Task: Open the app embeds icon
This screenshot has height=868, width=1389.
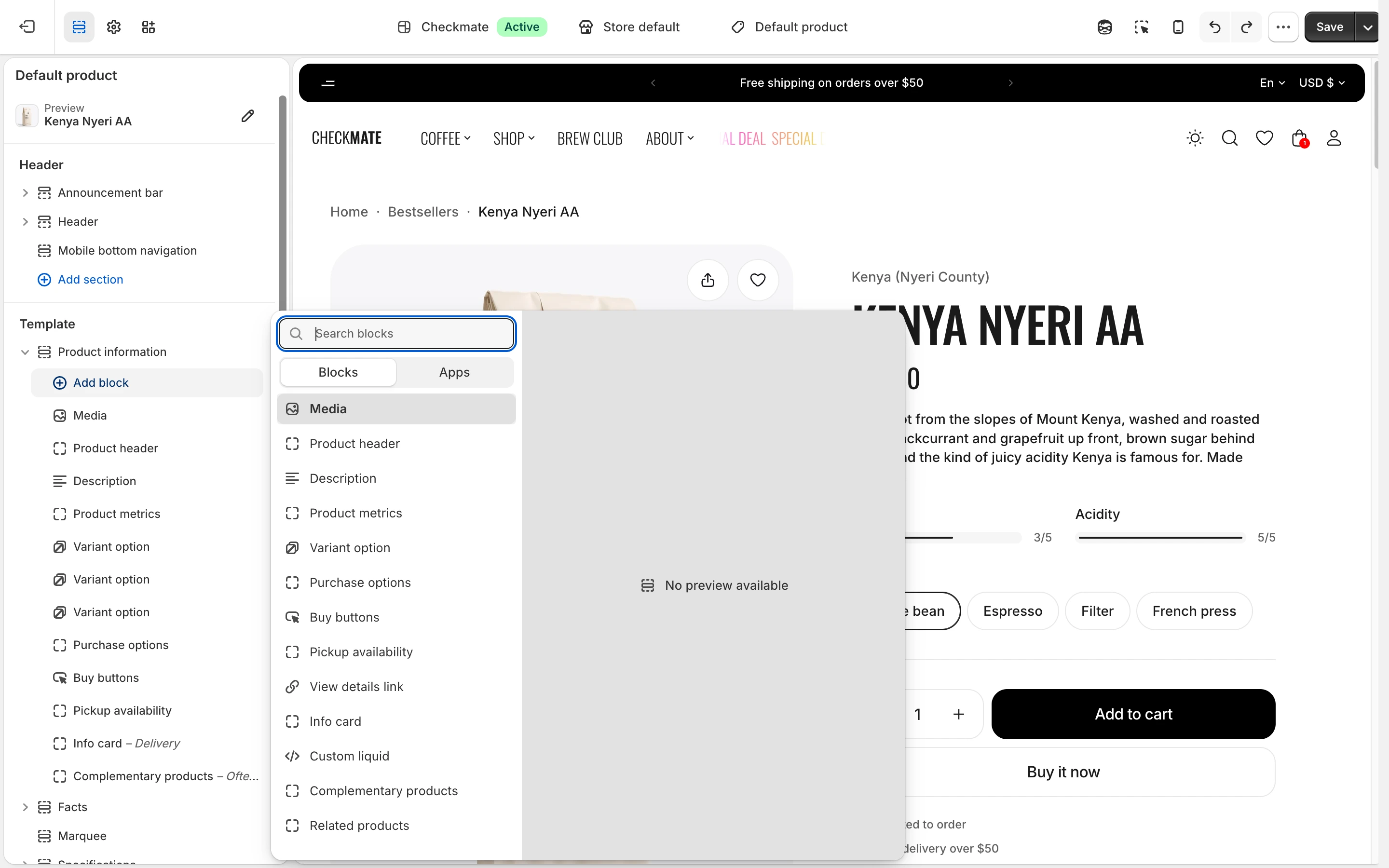Action: pyautogui.click(x=149, y=27)
